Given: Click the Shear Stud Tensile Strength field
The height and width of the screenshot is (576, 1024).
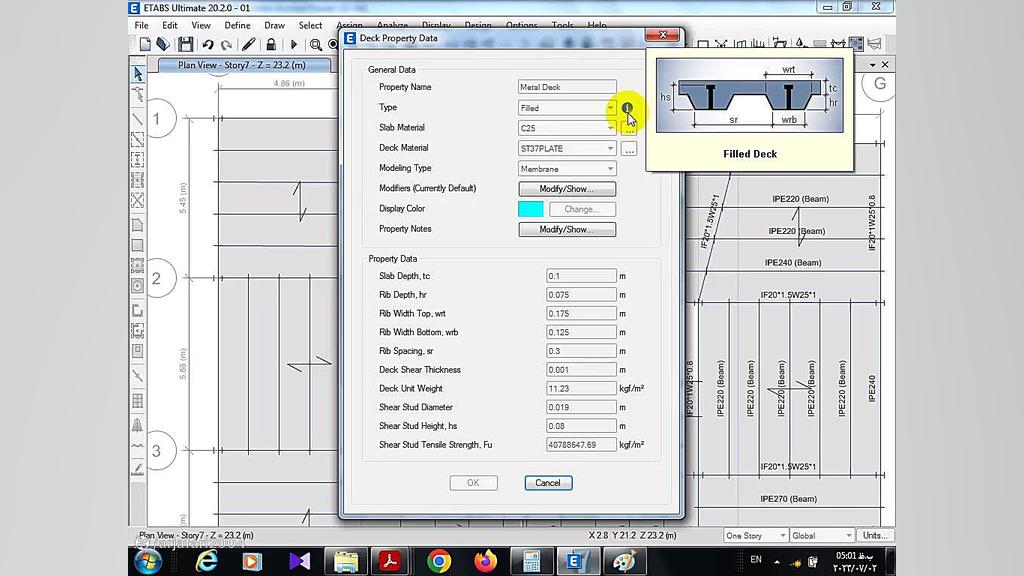Looking at the screenshot, I should coord(581,445).
